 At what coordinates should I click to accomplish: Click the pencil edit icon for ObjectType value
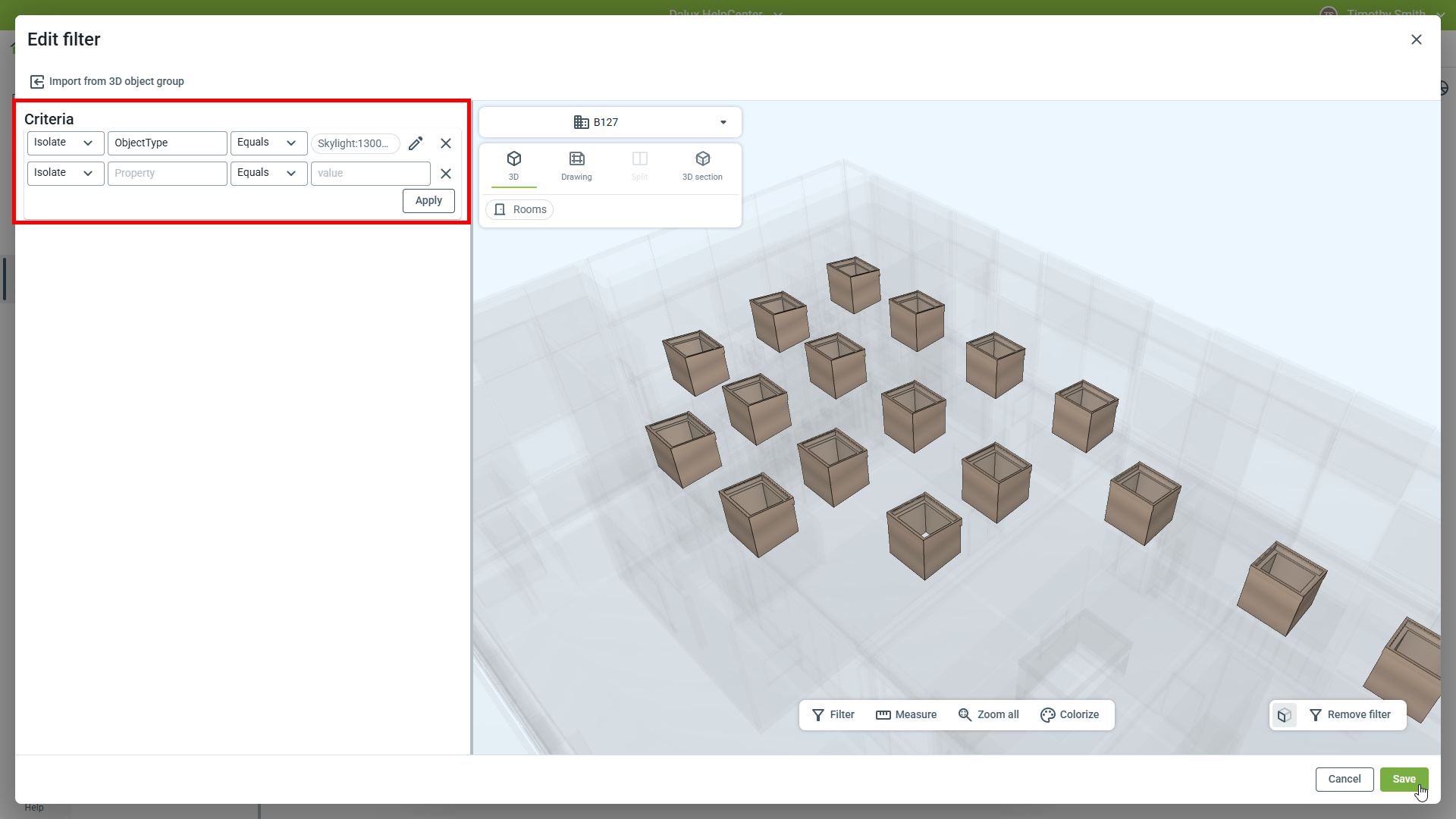pyautogui.click(x=416, y=143)
